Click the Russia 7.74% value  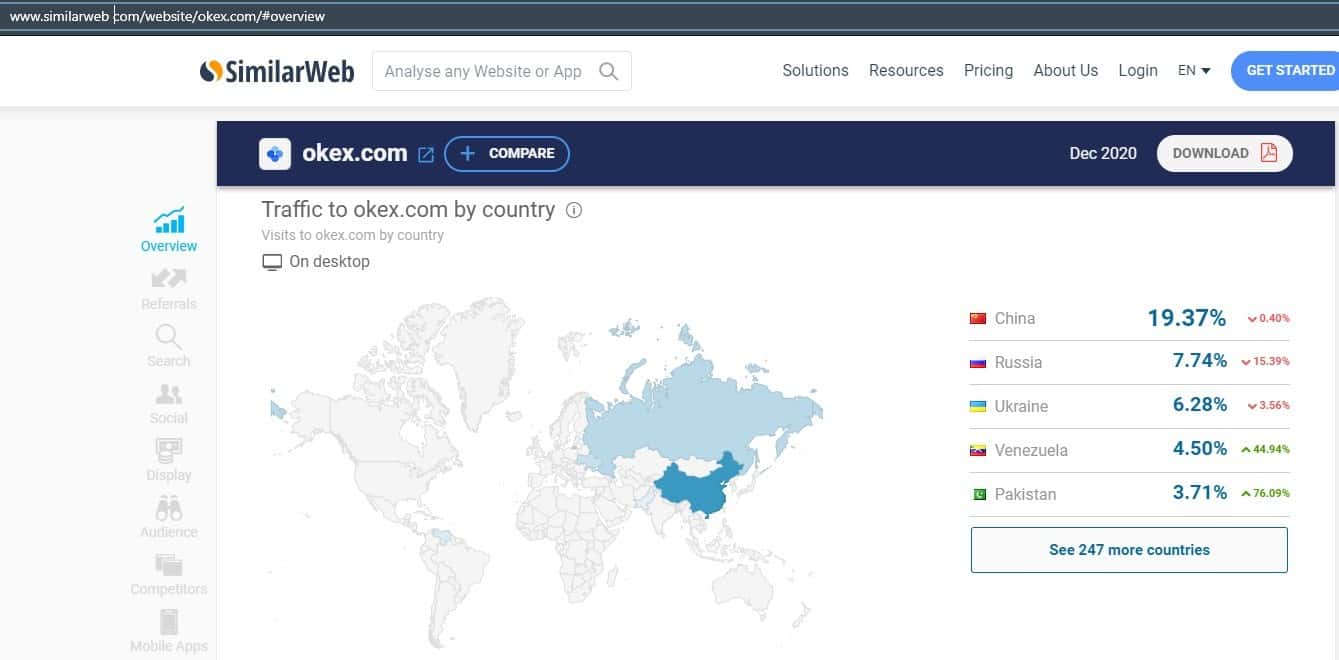pyautogui.click(x=1200, y=361)
